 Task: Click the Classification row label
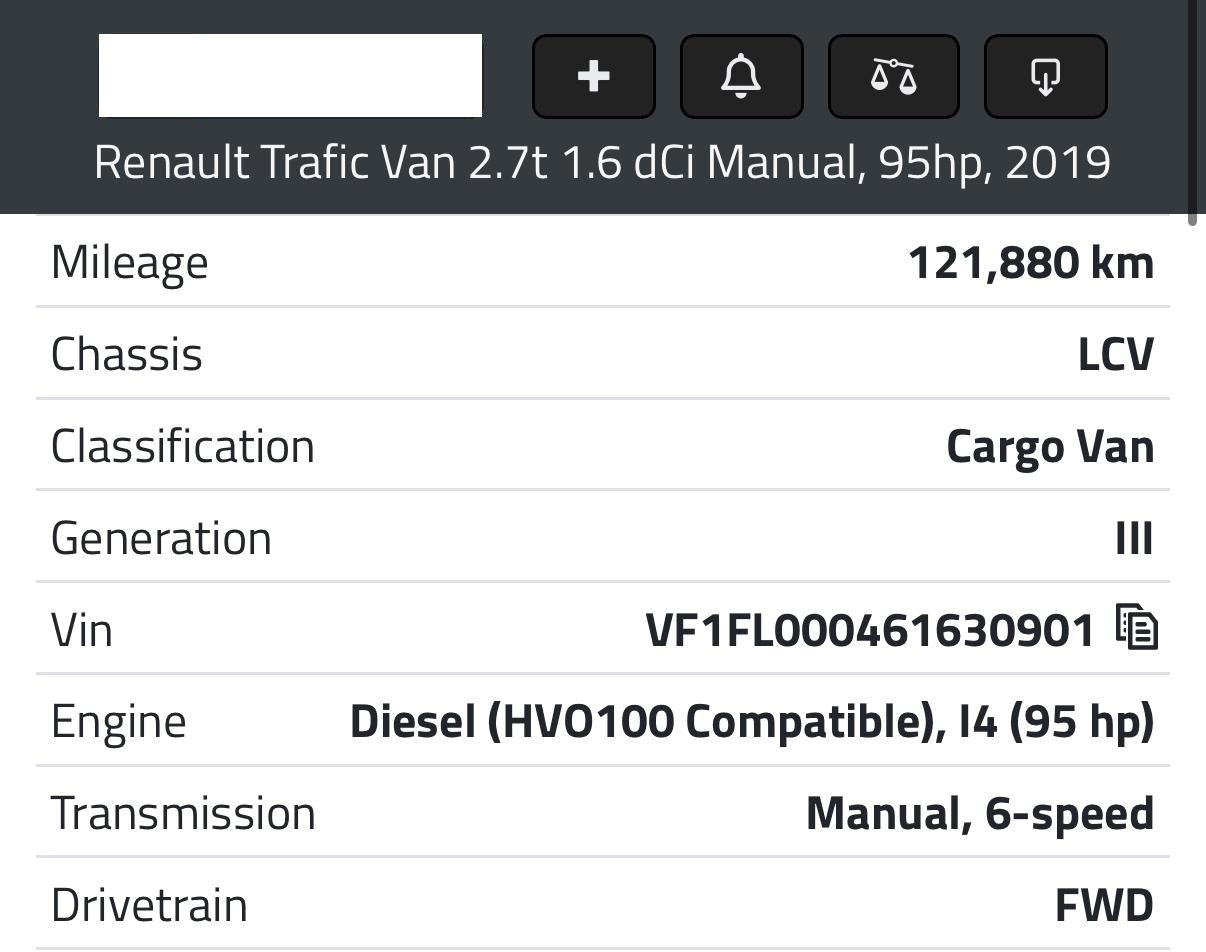tap(183, 447)
